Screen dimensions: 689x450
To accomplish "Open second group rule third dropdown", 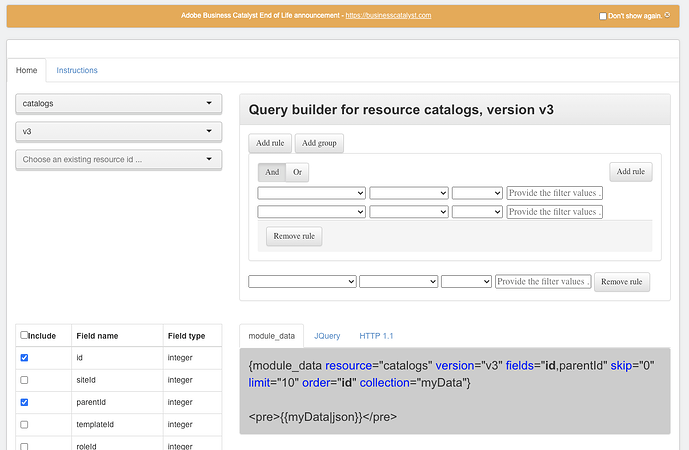I will pos(477,212).
